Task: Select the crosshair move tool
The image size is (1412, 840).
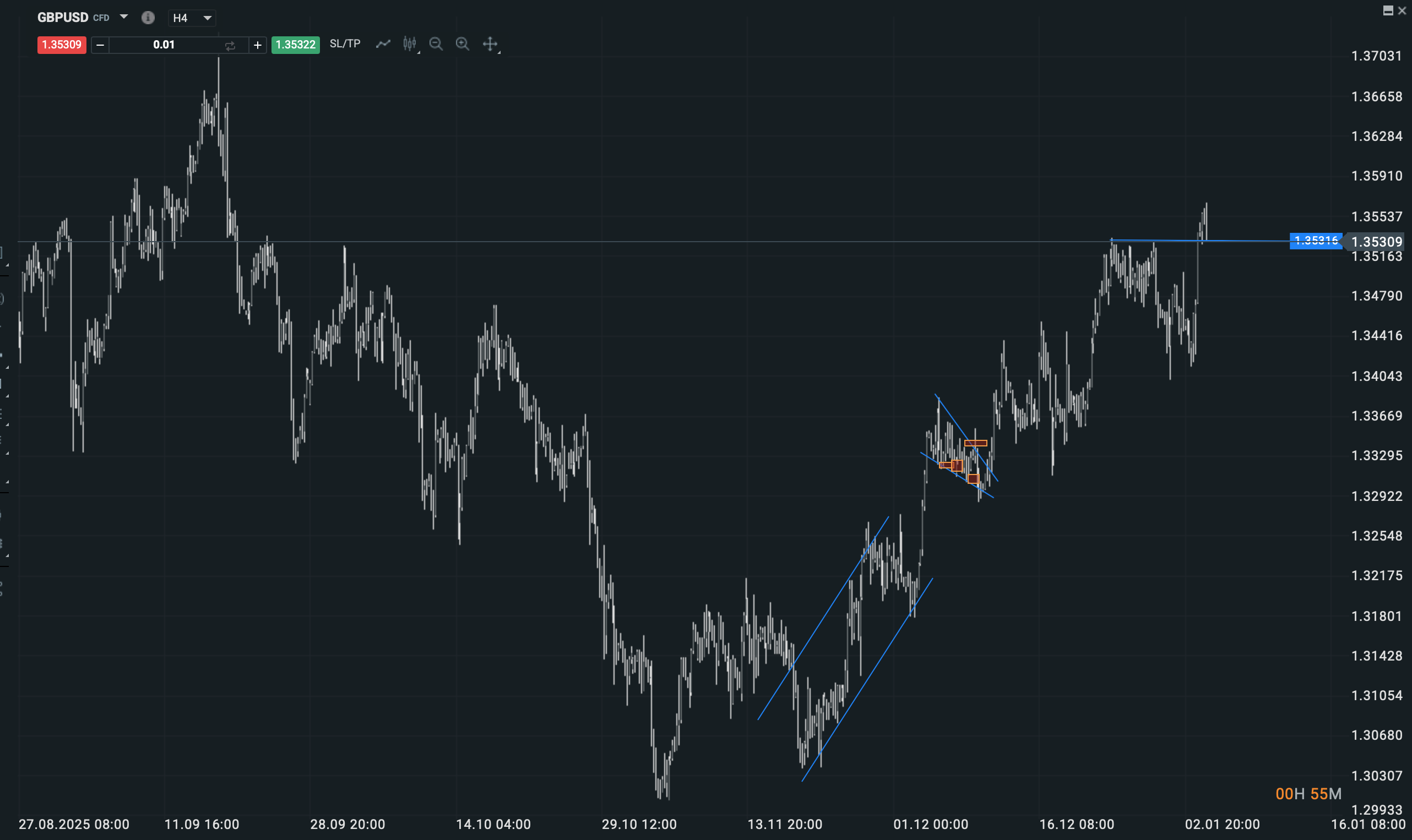Action: [490, 43]
